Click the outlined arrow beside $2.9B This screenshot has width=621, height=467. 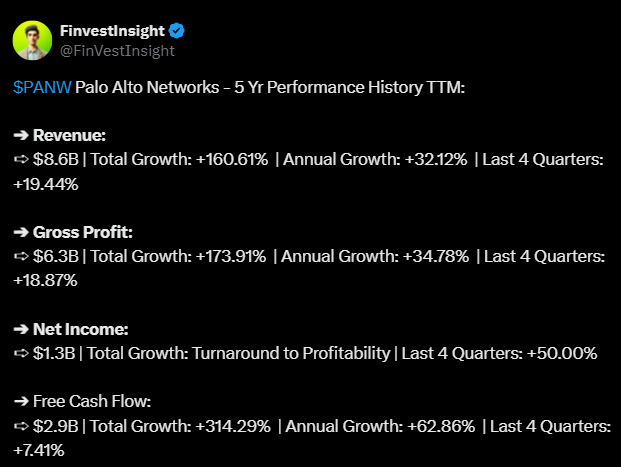pyautogui.click(x=21, y=426)
